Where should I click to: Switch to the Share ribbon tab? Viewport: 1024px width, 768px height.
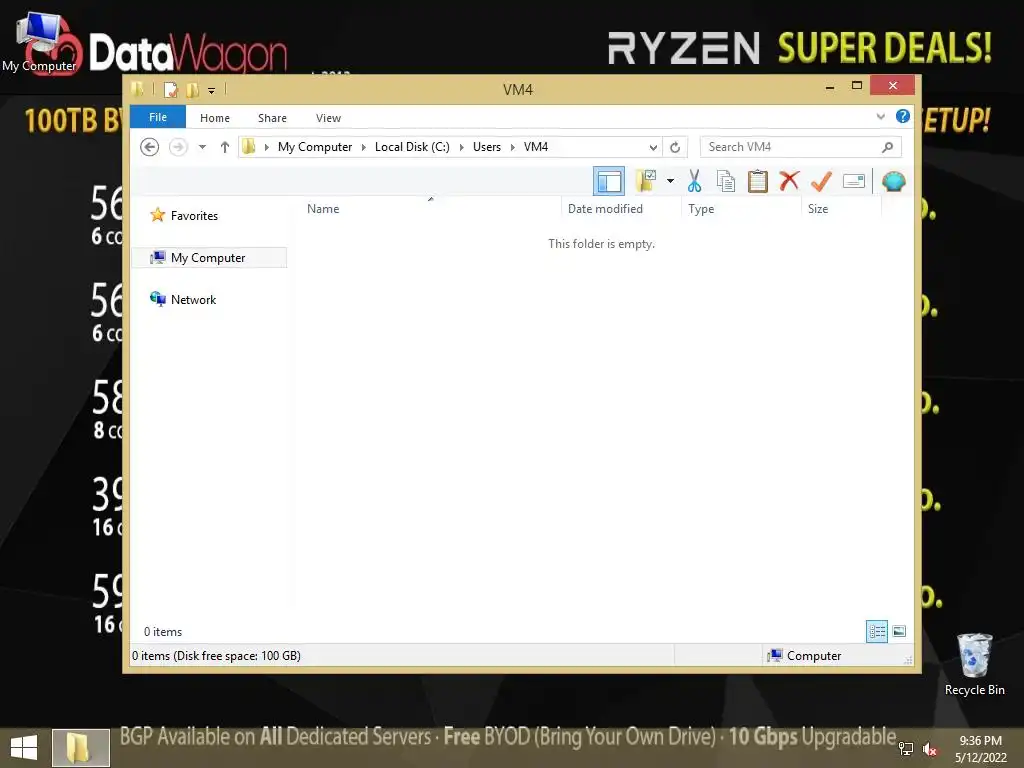tap(272, 118)
